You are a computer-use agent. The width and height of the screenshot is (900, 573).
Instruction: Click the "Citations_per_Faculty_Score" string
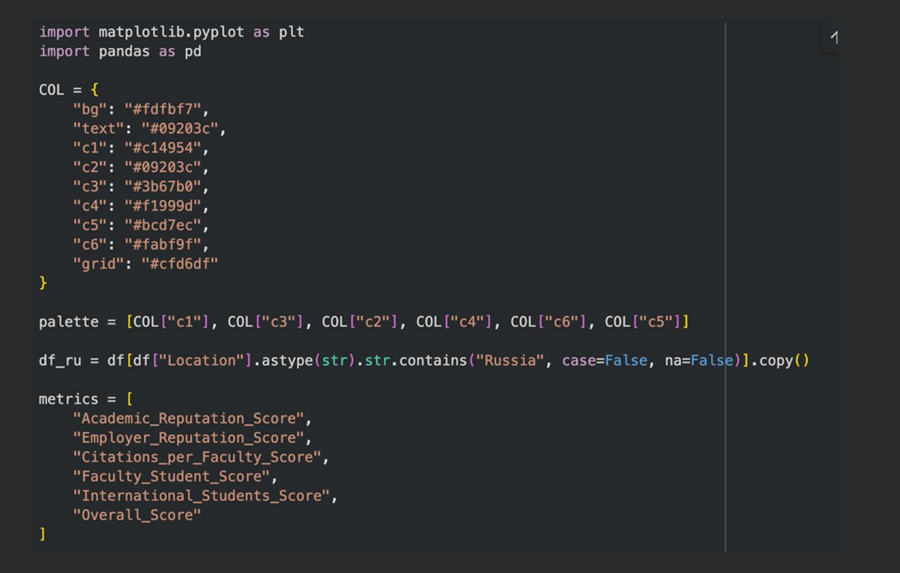pyautogui.click(x=200, y=457)
